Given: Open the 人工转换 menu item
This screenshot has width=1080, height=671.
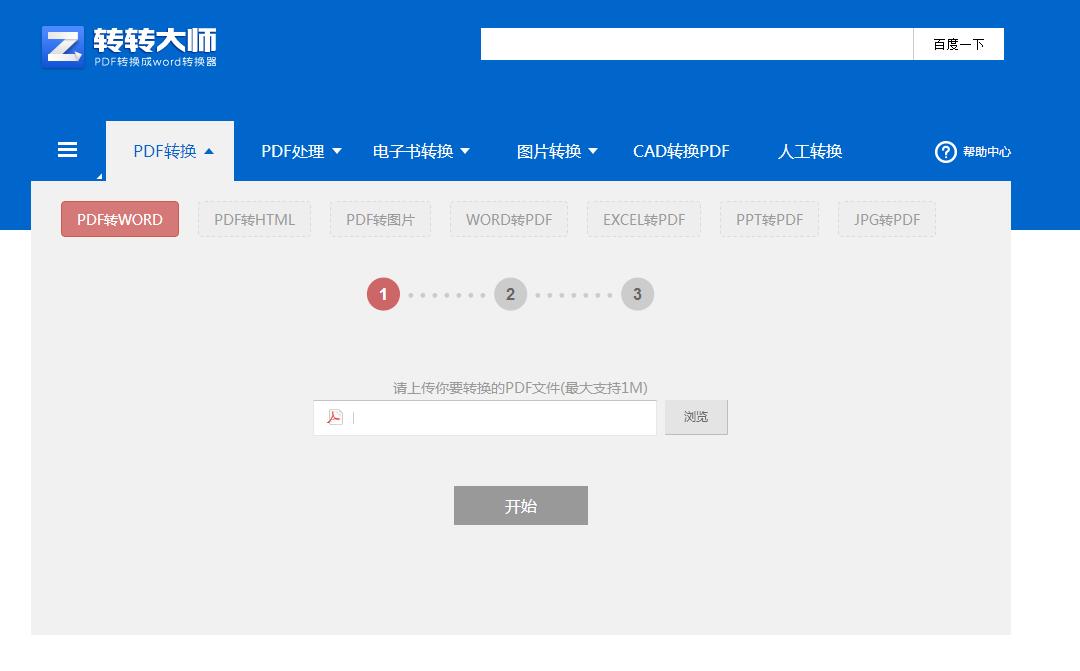Looking at the screenshot, I should [x=809, y=150].
